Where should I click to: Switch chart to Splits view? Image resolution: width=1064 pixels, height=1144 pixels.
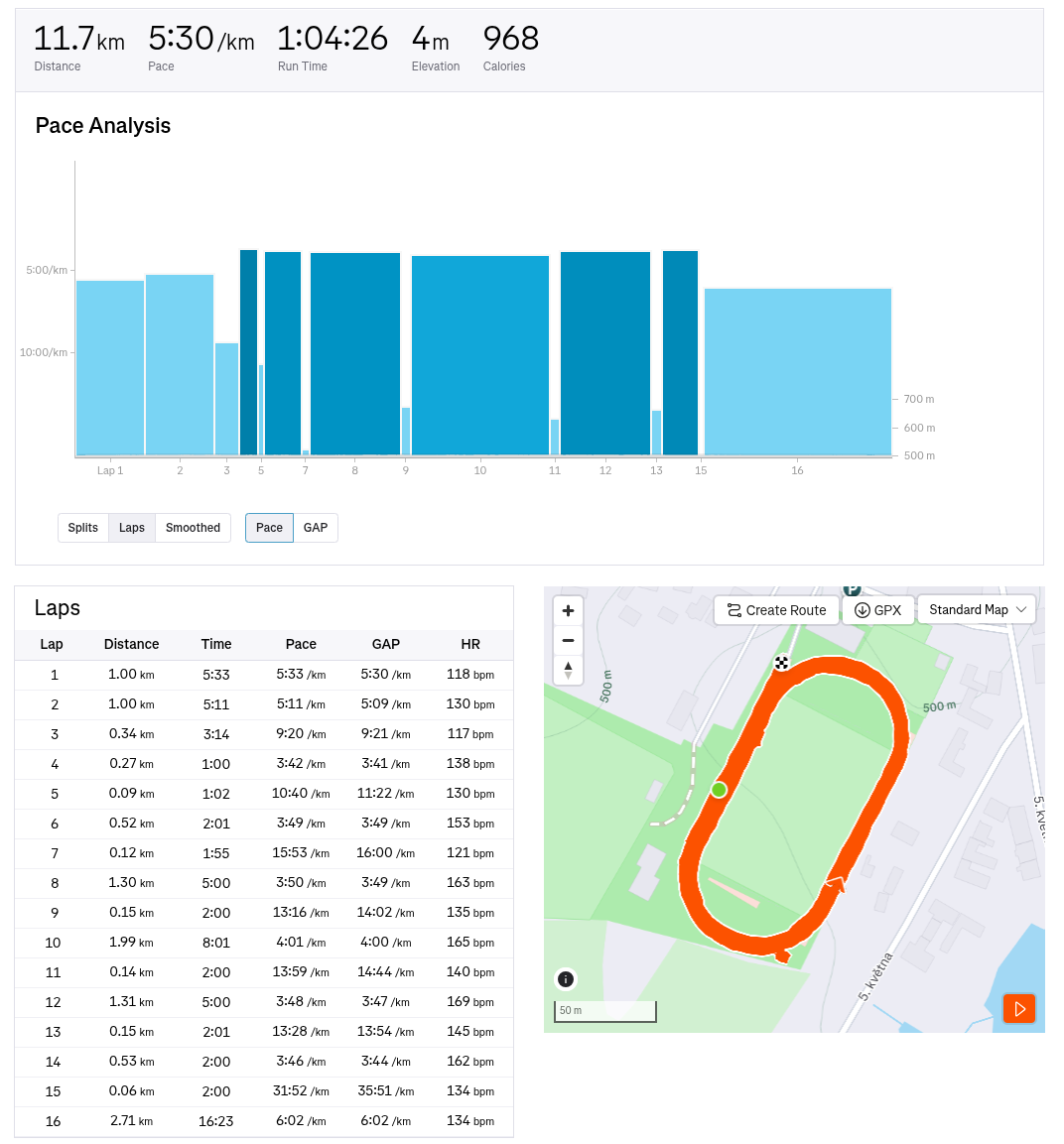click(83, 528)
